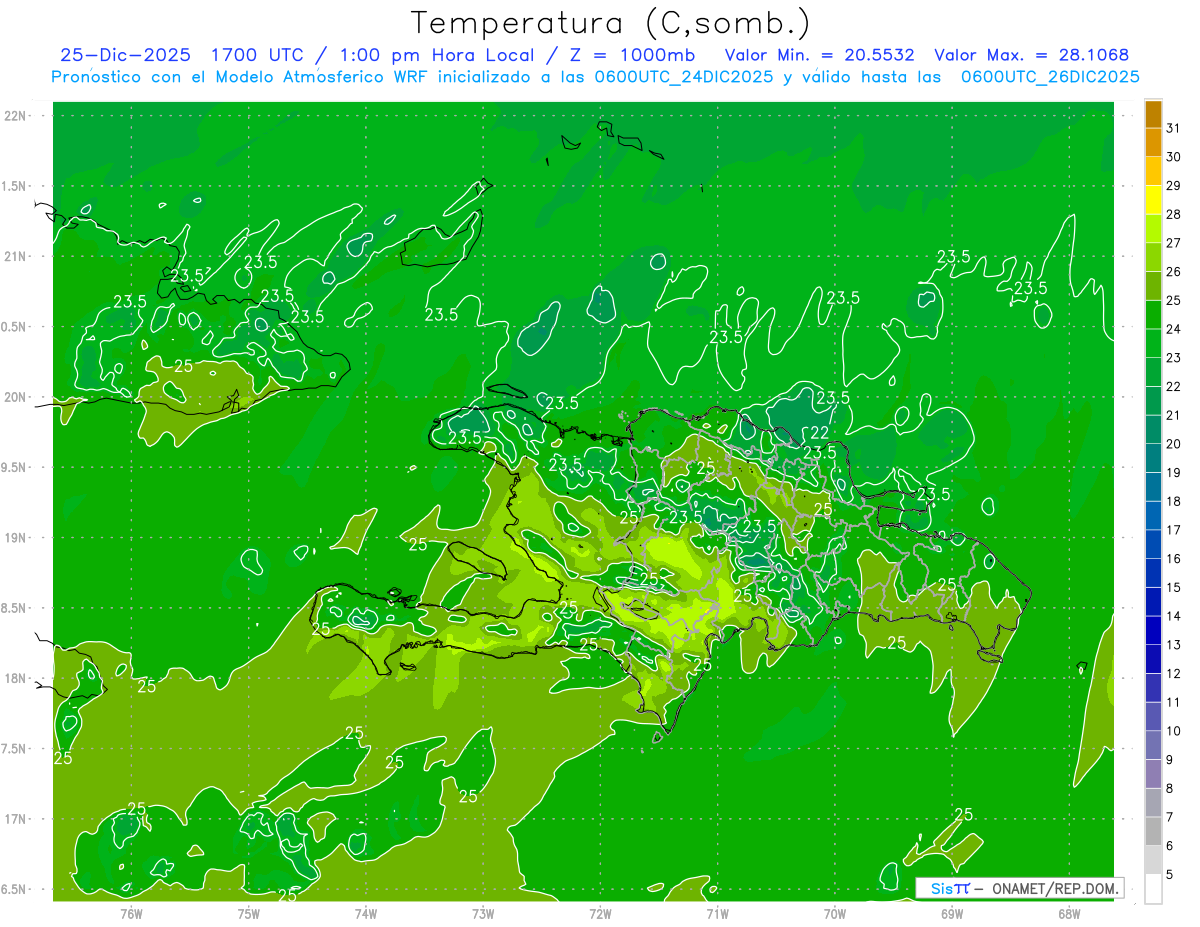Click the '22' contour label on the map
Viewport: 1200px width, 927px height.
tap(819, 433)
